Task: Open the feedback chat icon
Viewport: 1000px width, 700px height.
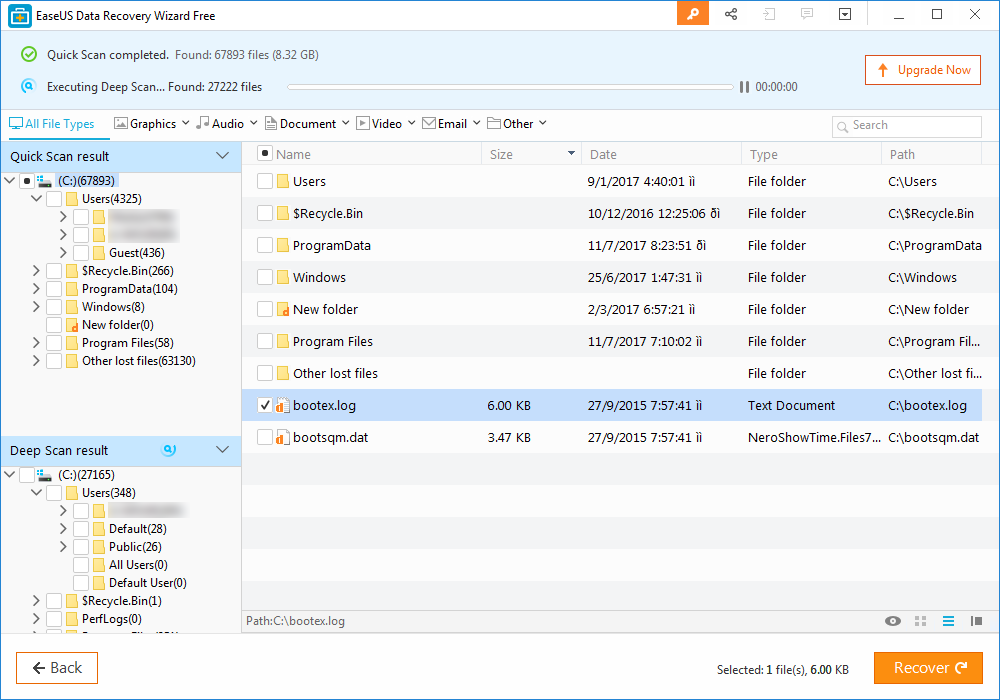Action: pos(807,14)
